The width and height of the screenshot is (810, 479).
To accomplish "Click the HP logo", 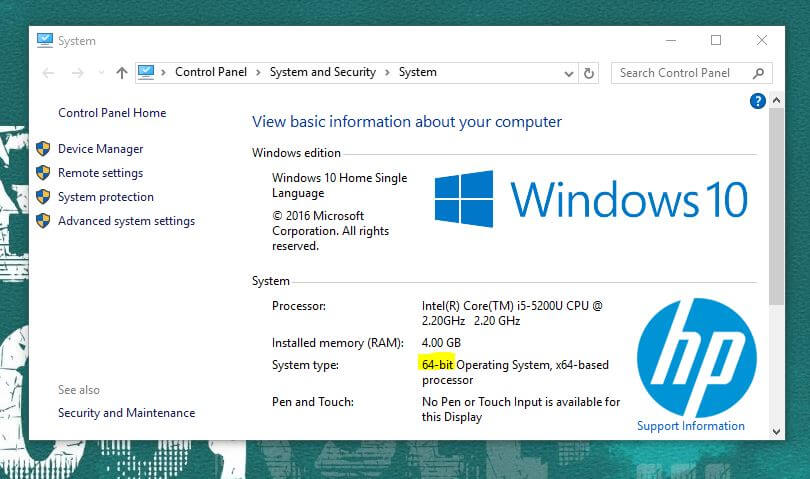I will pyautogui.click(x=697, y=358).
